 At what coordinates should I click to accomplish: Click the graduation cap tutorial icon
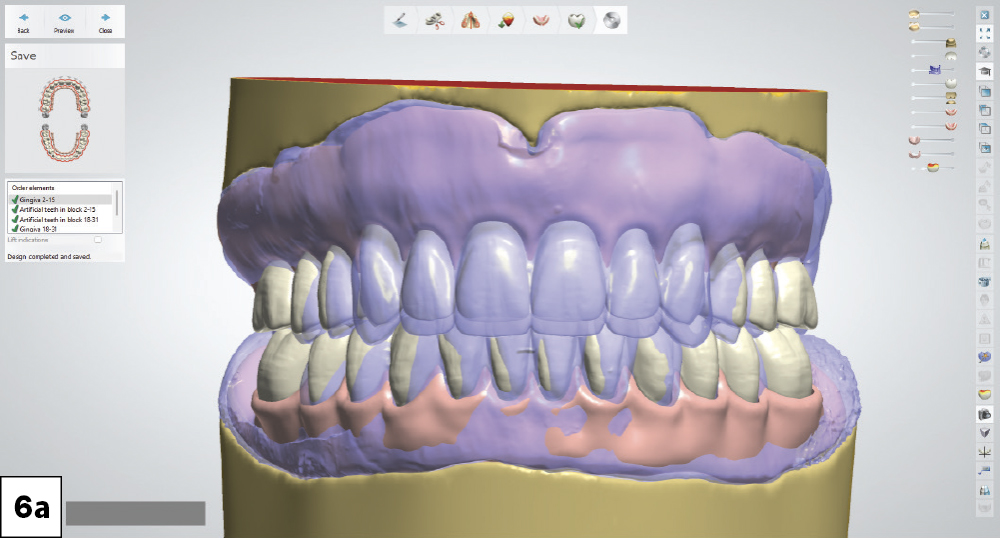tap(985, 71)
